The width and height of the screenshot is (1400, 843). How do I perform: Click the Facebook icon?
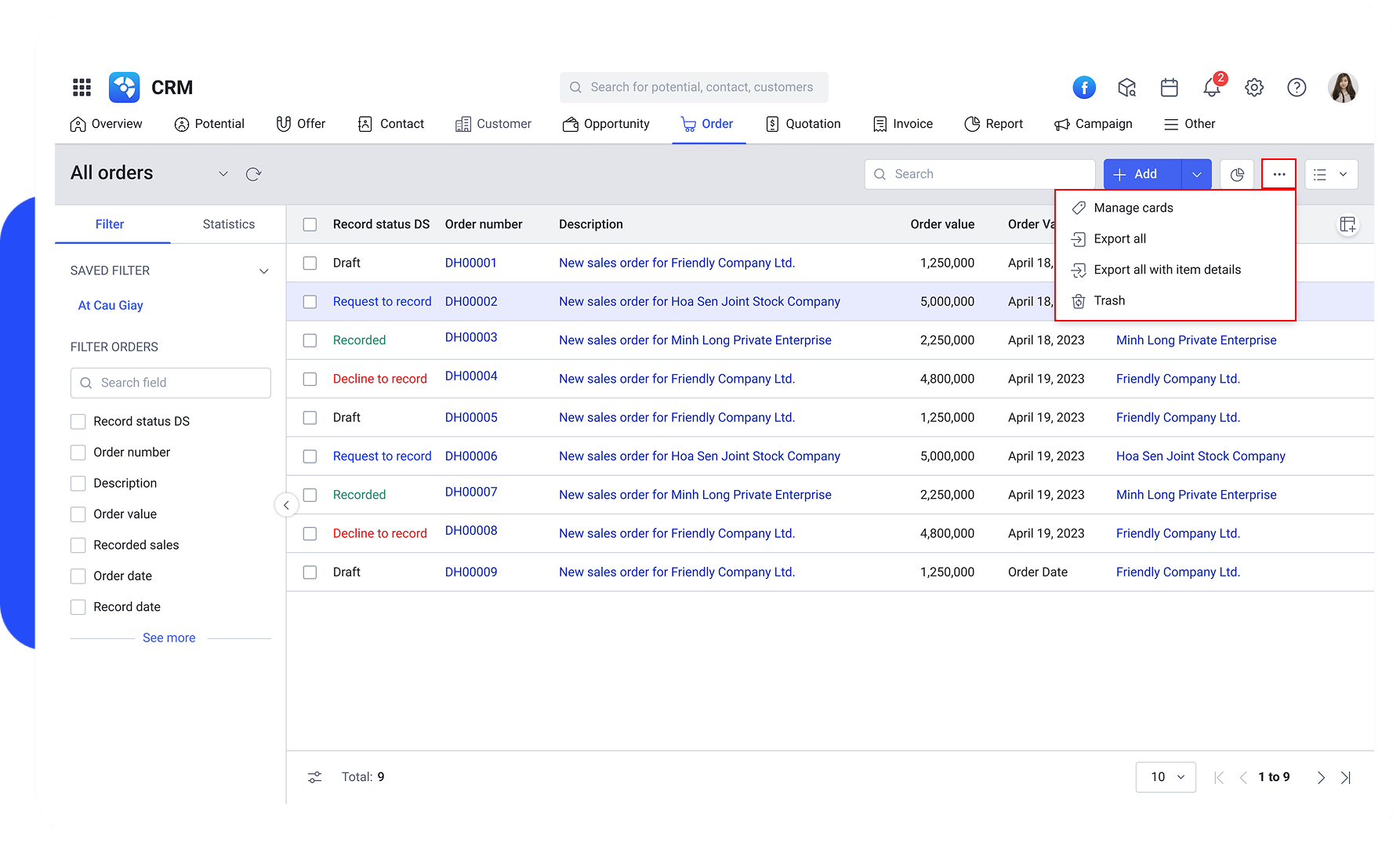click(x=1084, y=87)
